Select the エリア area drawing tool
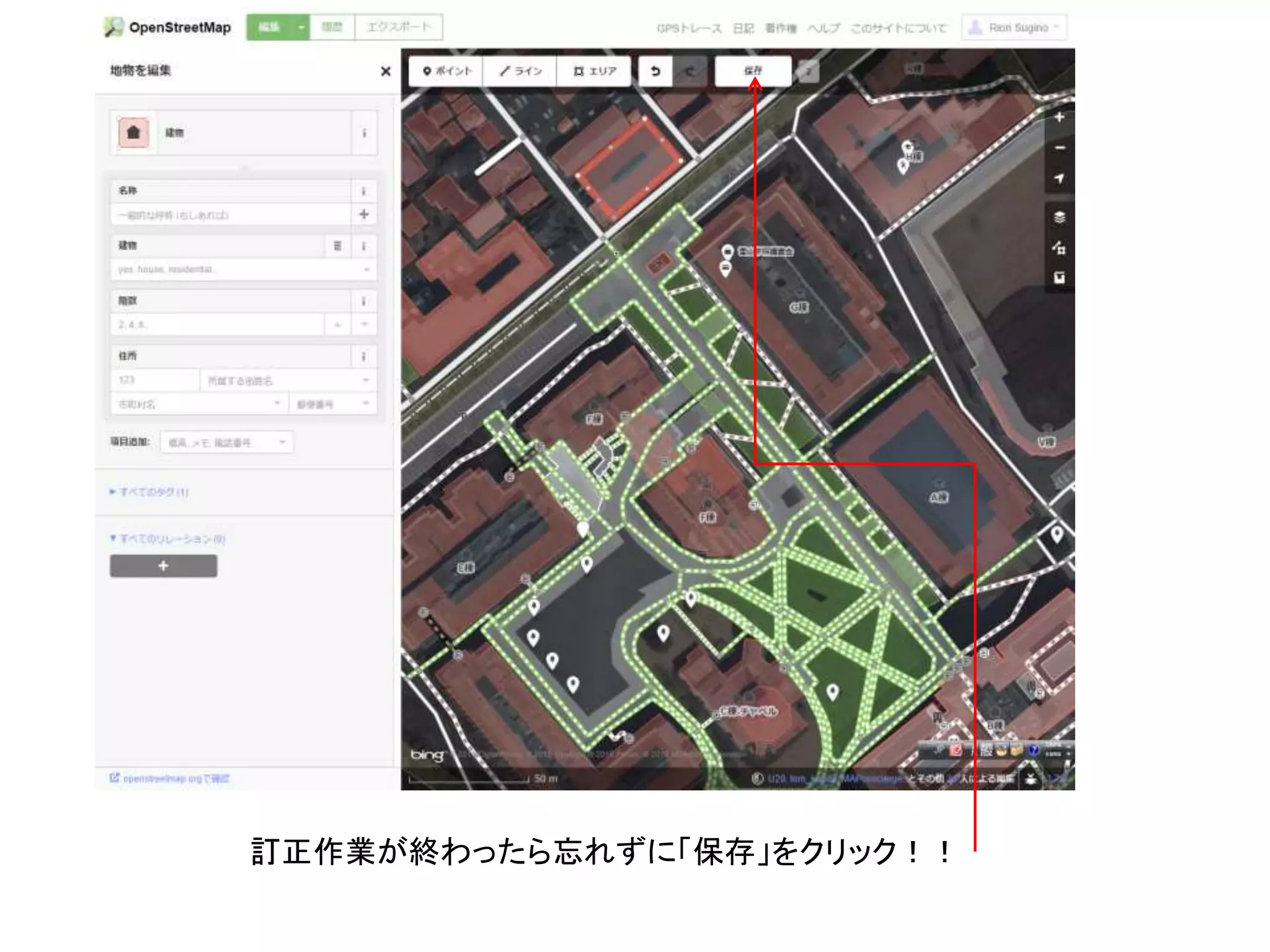The image size is (1270, 952). pyautogui.click(x=594, y=71)
